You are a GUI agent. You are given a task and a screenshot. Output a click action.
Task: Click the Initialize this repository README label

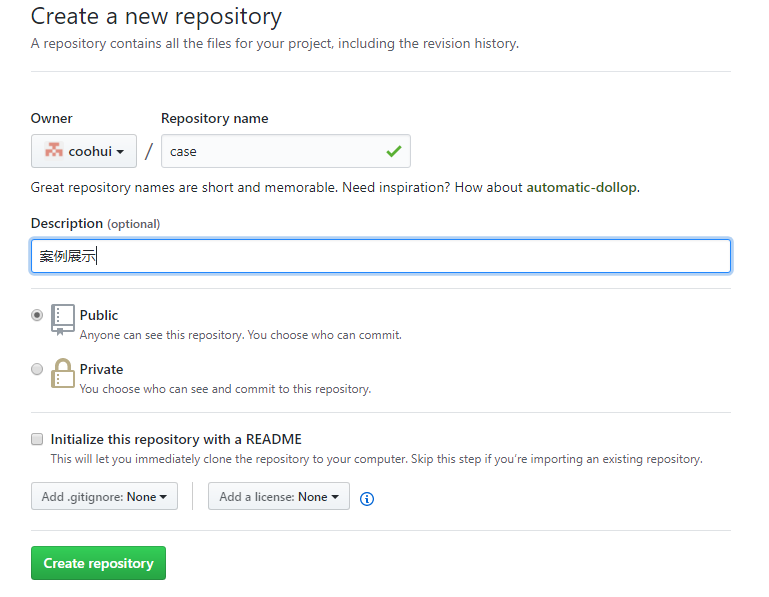pos(176,439)
